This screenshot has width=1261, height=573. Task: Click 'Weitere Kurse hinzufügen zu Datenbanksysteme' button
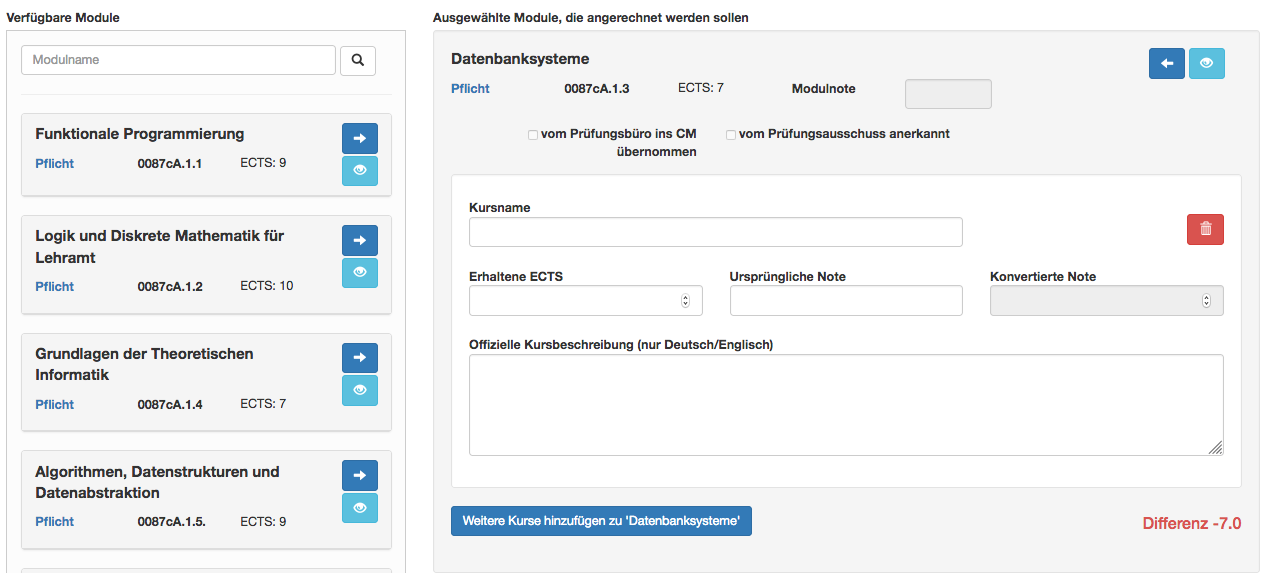[601, 521]
